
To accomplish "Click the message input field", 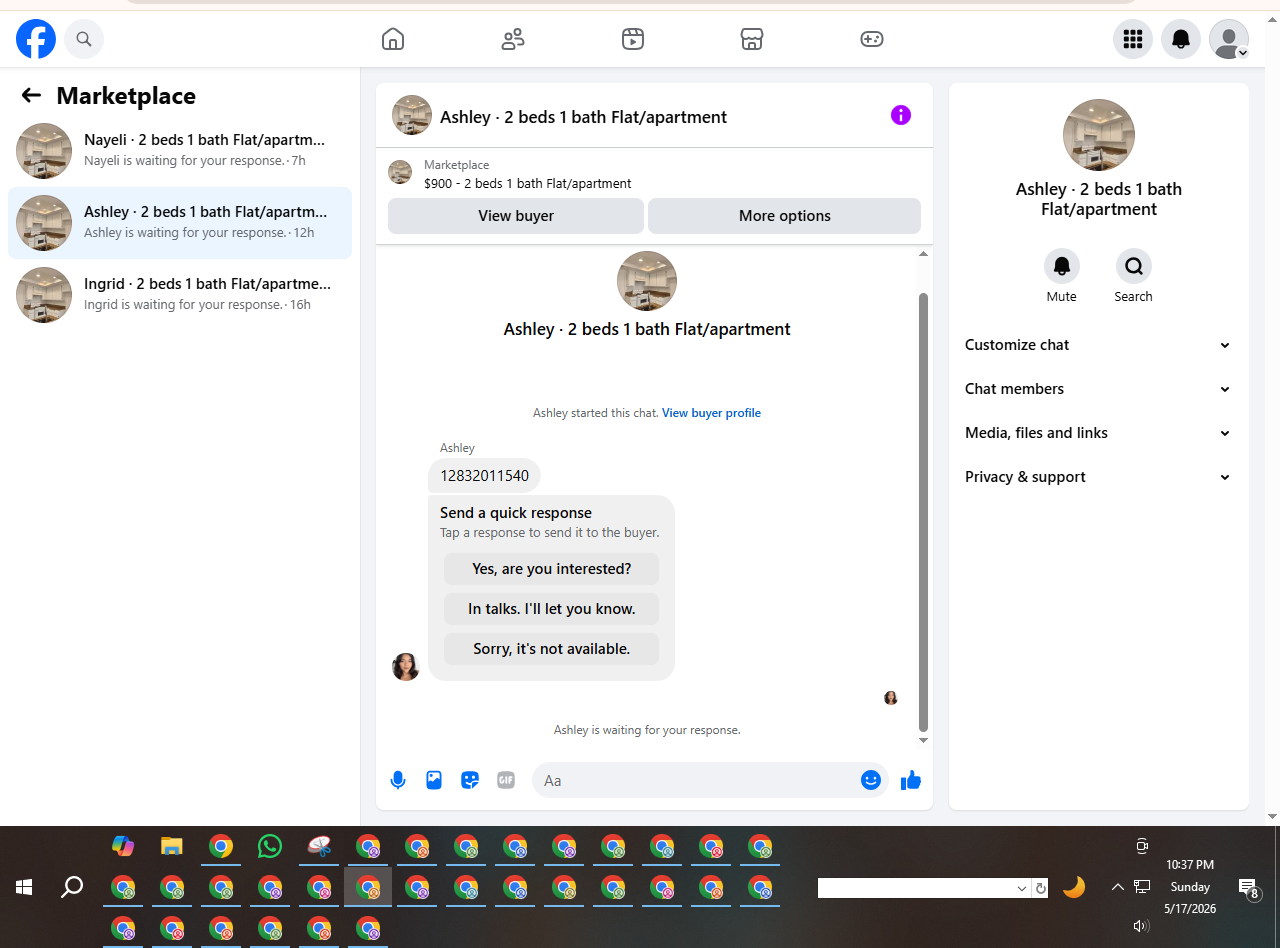I will click(697, 780).
